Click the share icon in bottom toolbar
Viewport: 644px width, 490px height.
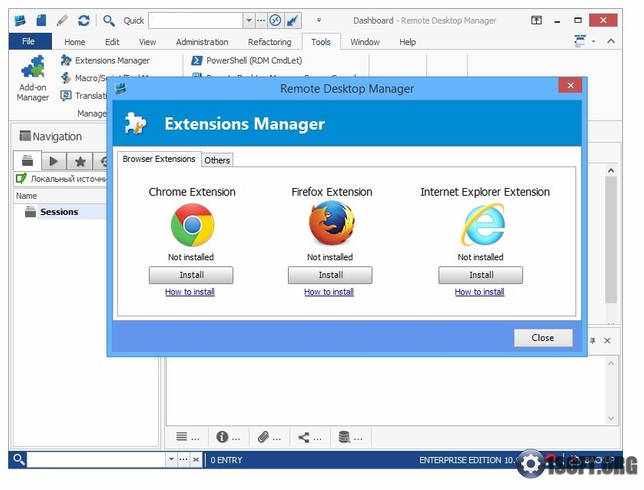click(x=304, y=437)
